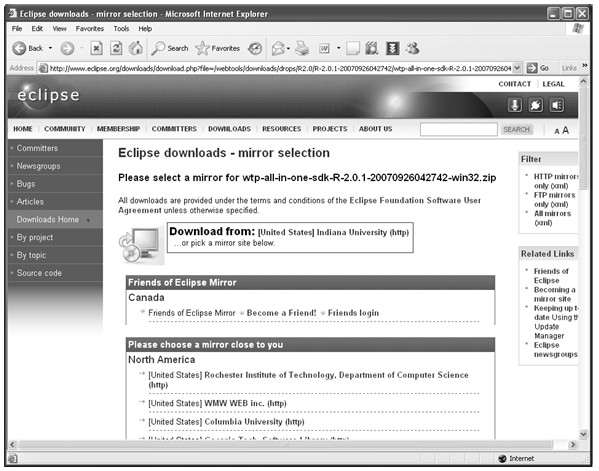Viewport: 599px width, 471px height.
Task: Click the Discuss icon in toolbar
Action: pos(353,49)
